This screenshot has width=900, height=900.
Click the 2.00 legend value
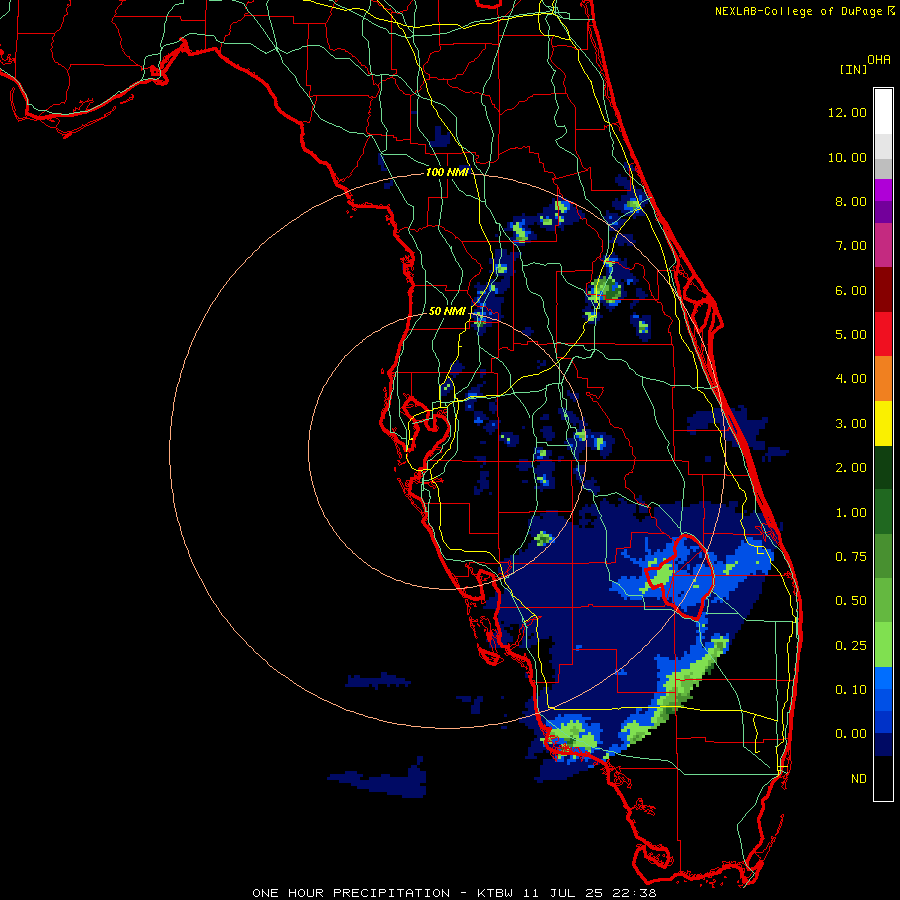[x=851, y=468]
